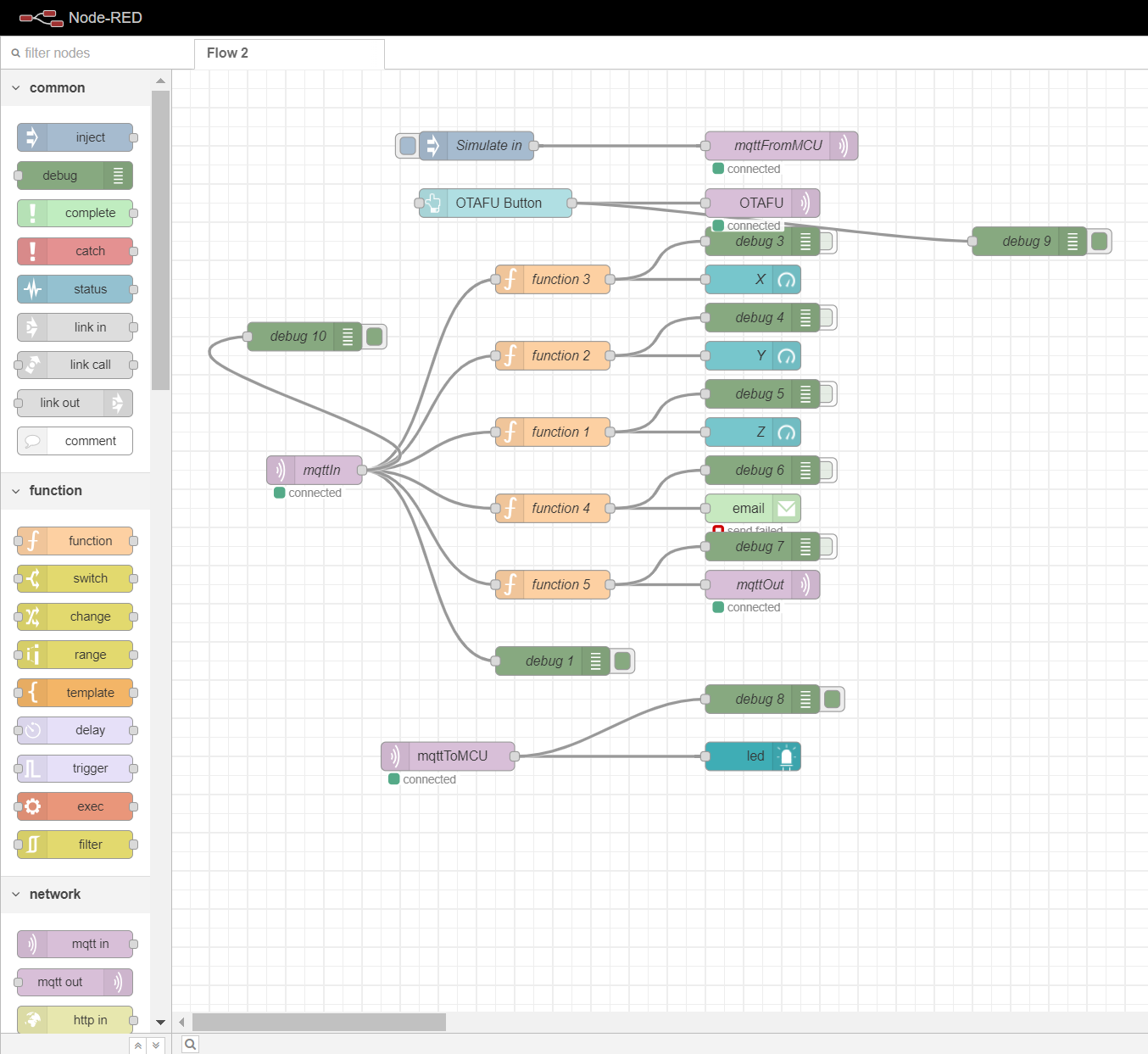Select the led node on canvas
This screenshot has width=1148, height=1054.
click(x=753, y=756)
